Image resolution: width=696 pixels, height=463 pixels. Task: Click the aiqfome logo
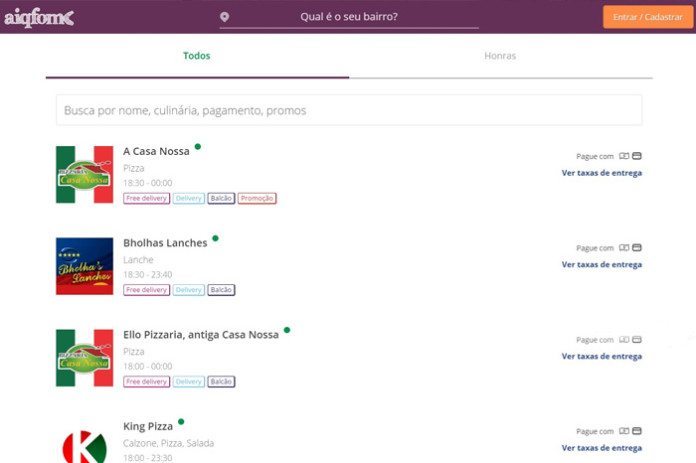tap(39, 18)
